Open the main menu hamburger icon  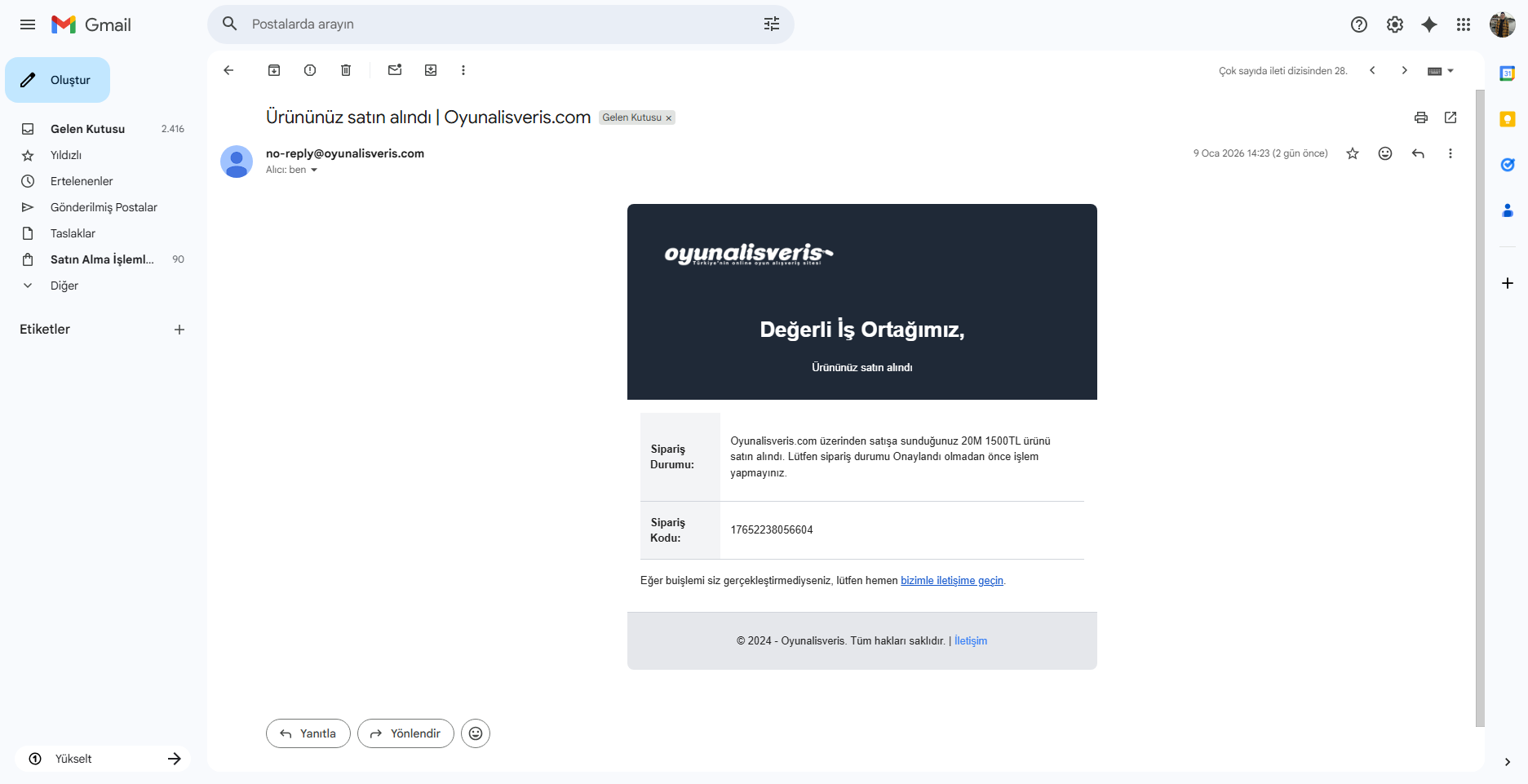pos(28,24)
